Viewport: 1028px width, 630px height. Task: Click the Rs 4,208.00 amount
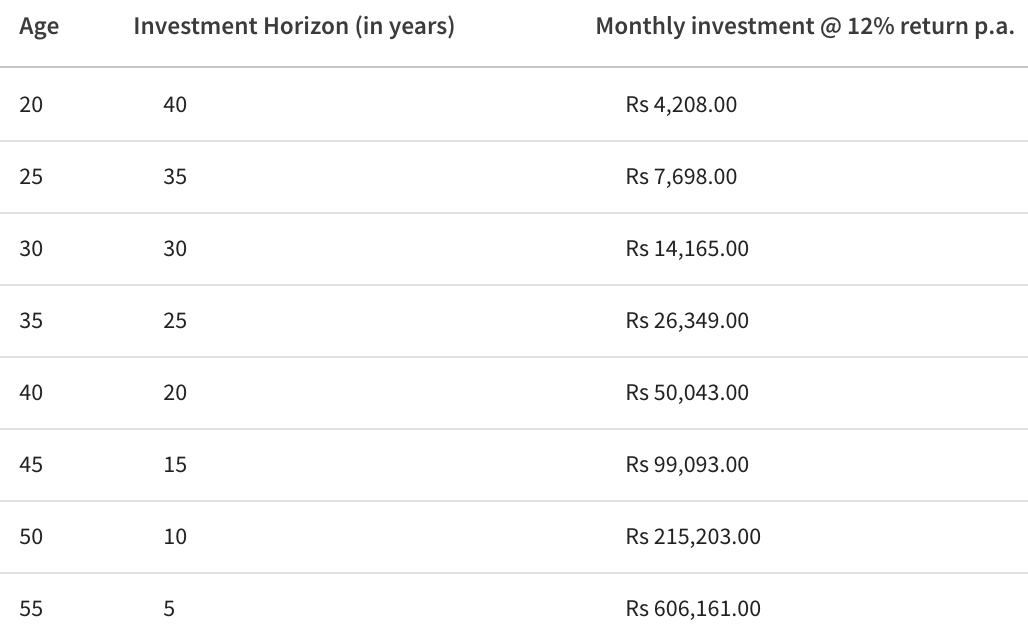click(681, 104)
